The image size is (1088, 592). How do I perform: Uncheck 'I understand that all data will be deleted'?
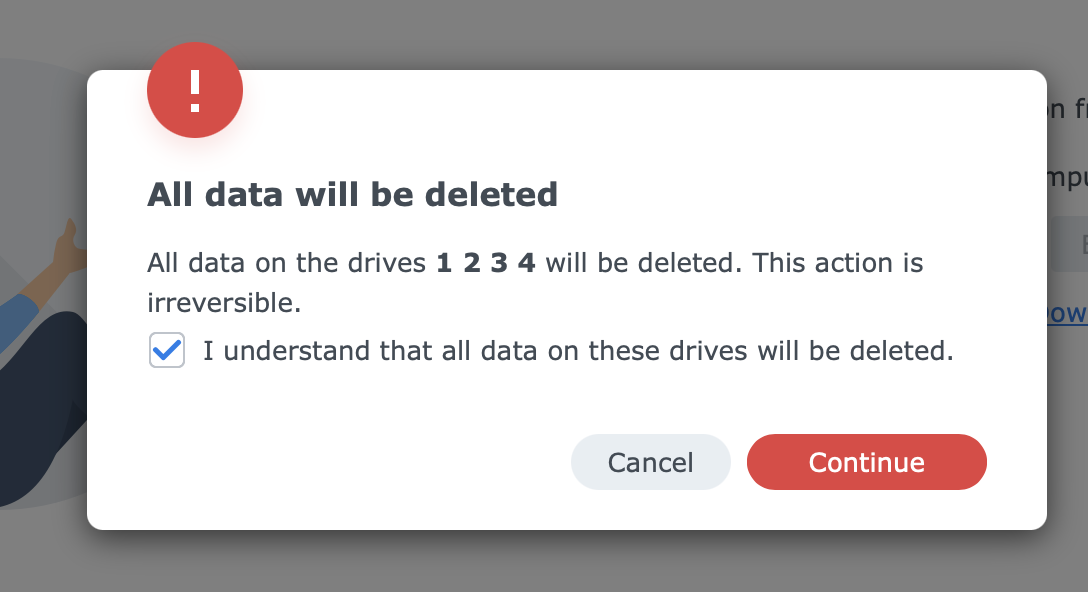click(x=166, y=350)
